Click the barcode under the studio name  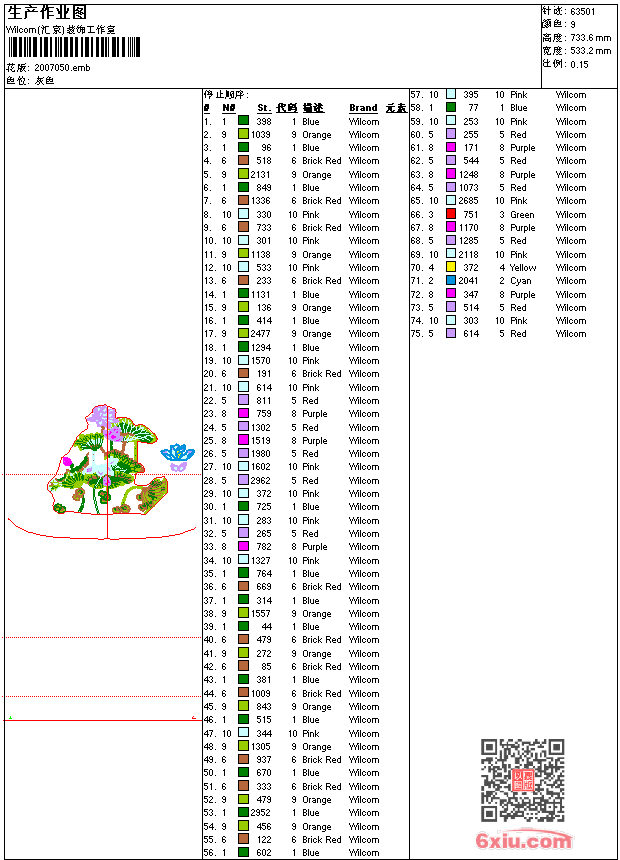coord(74,47)
